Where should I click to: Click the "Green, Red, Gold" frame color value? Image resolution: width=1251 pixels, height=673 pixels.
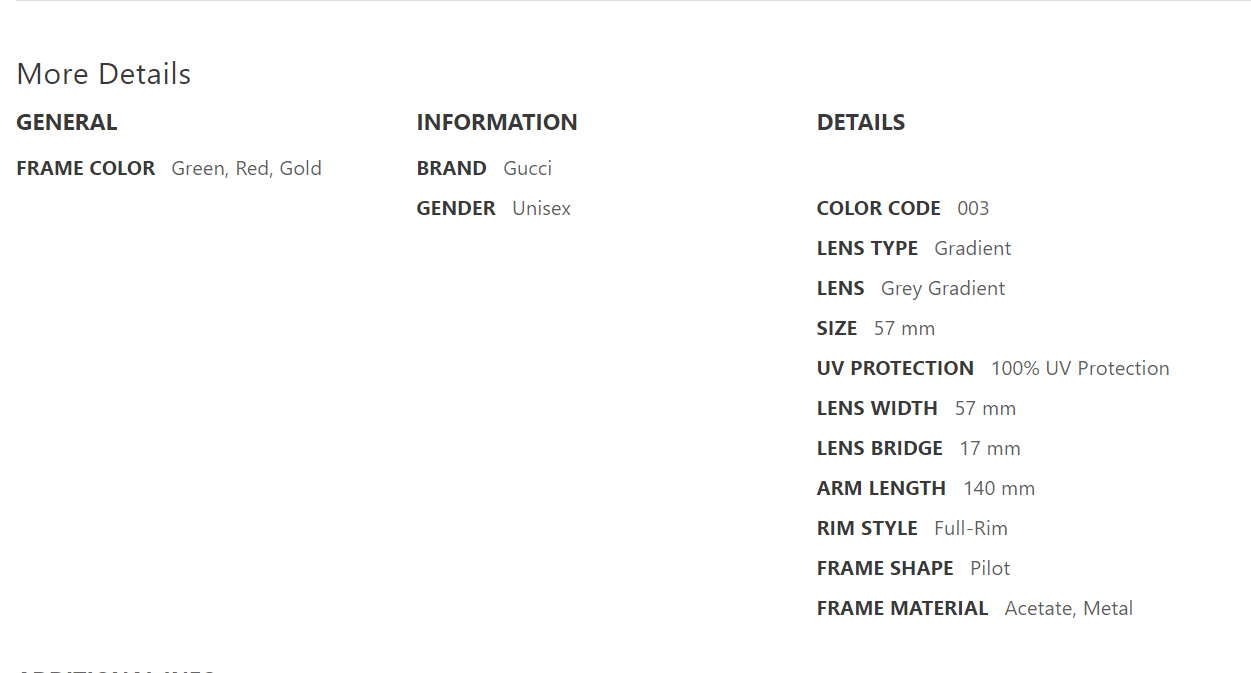[246, 168]
